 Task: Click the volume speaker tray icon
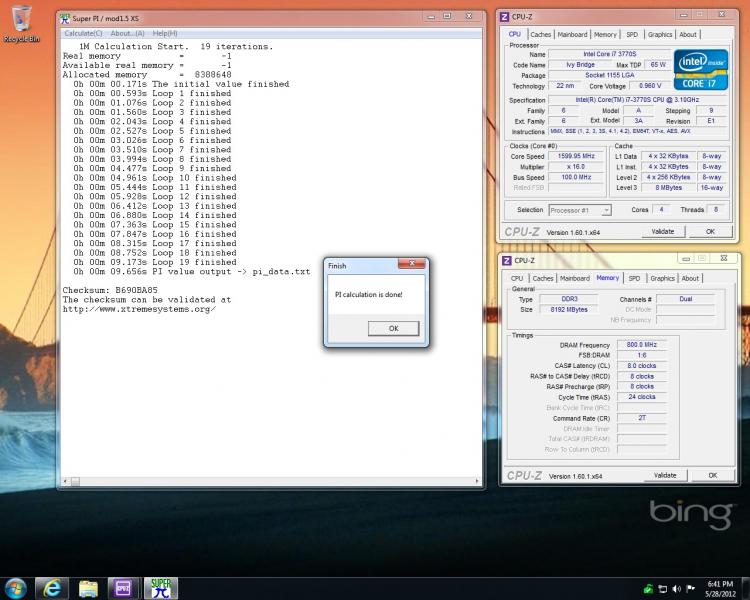676,589
